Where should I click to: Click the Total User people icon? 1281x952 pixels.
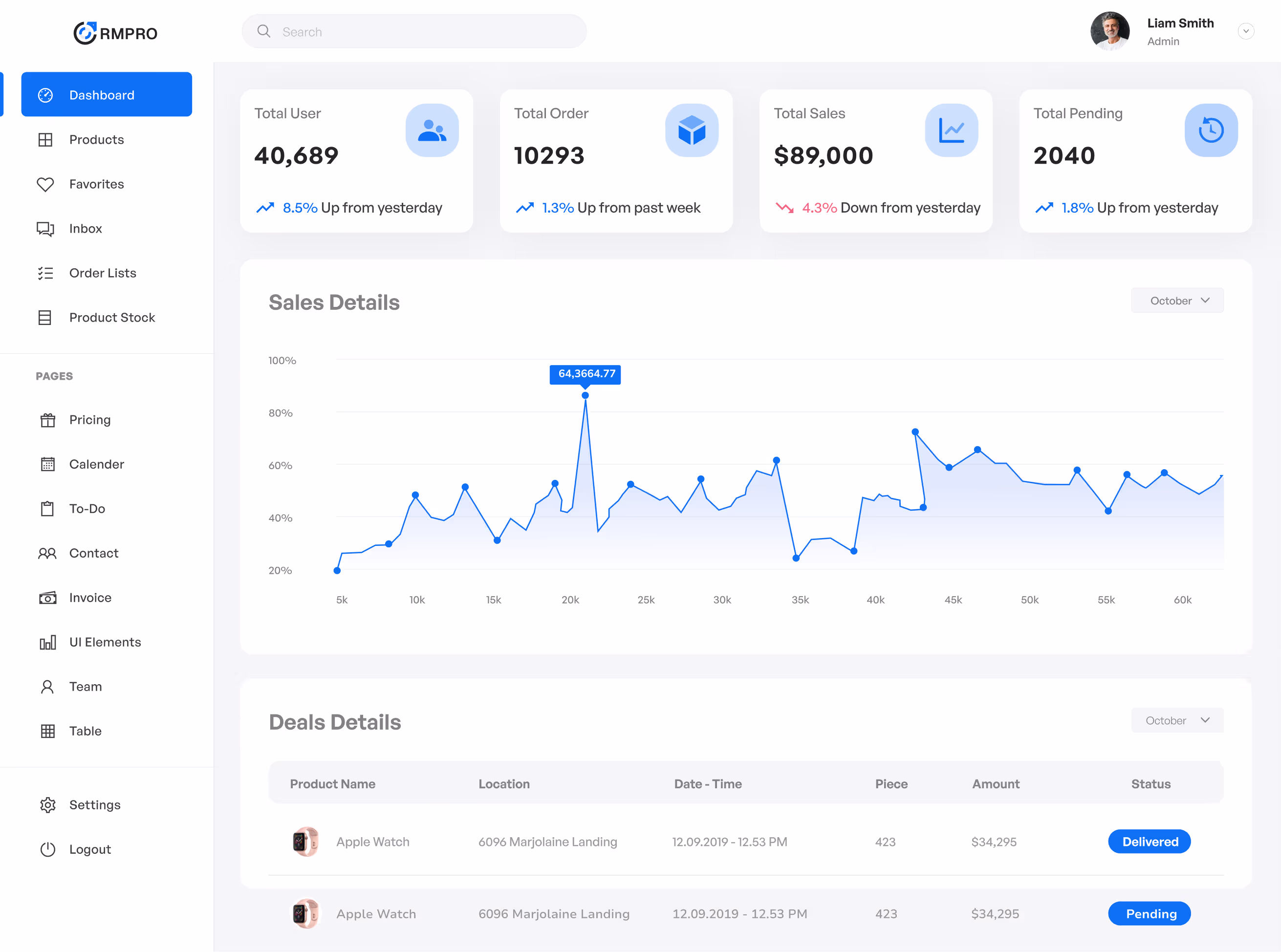pyautogui.click(x=432, y=130)
